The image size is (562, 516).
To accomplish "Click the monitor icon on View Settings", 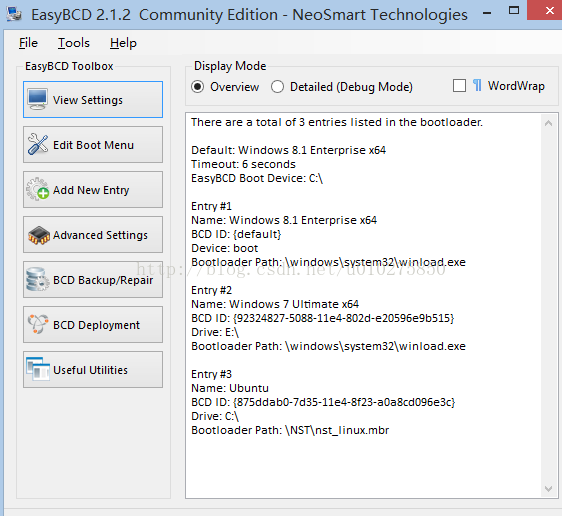I will [x=37, y=99].
